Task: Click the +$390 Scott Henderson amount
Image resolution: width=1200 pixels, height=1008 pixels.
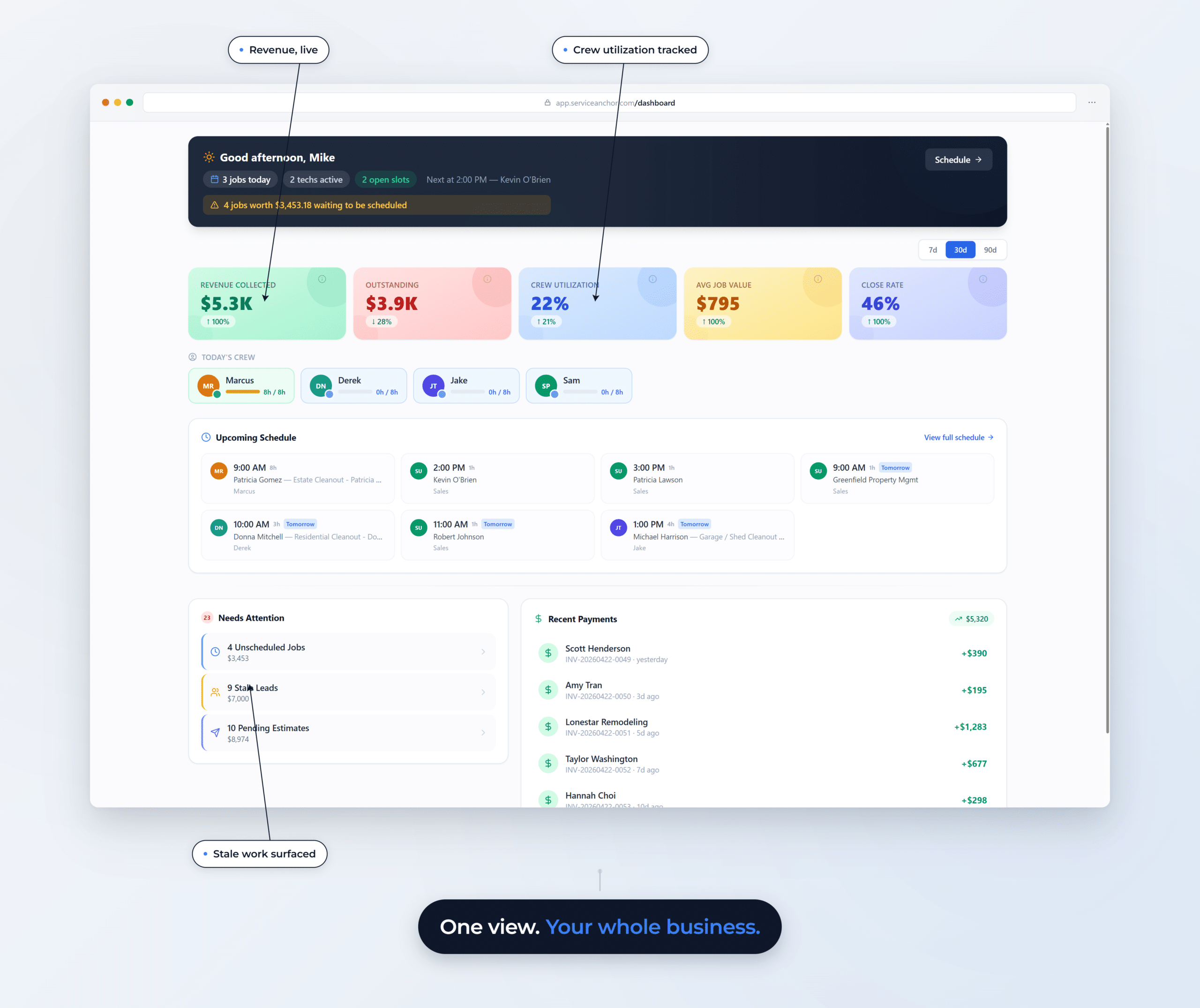Action: click(974, 653)
